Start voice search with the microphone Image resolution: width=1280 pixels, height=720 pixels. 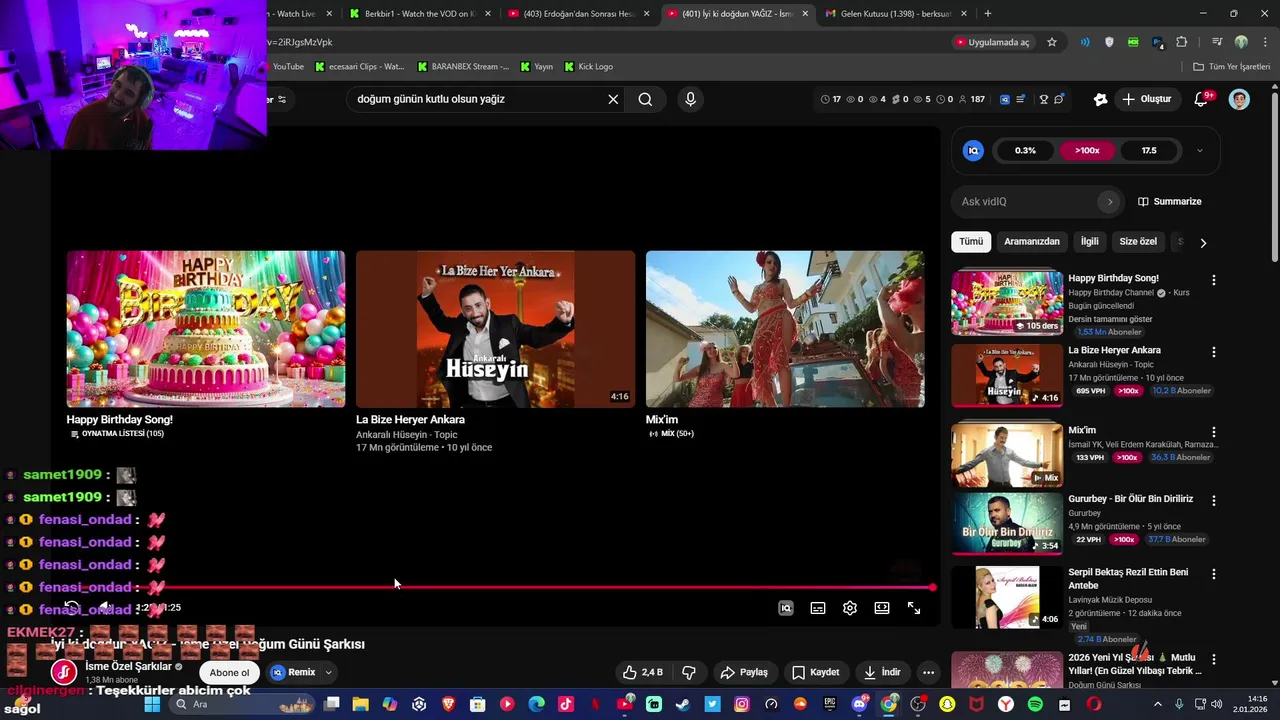point(690,99)
